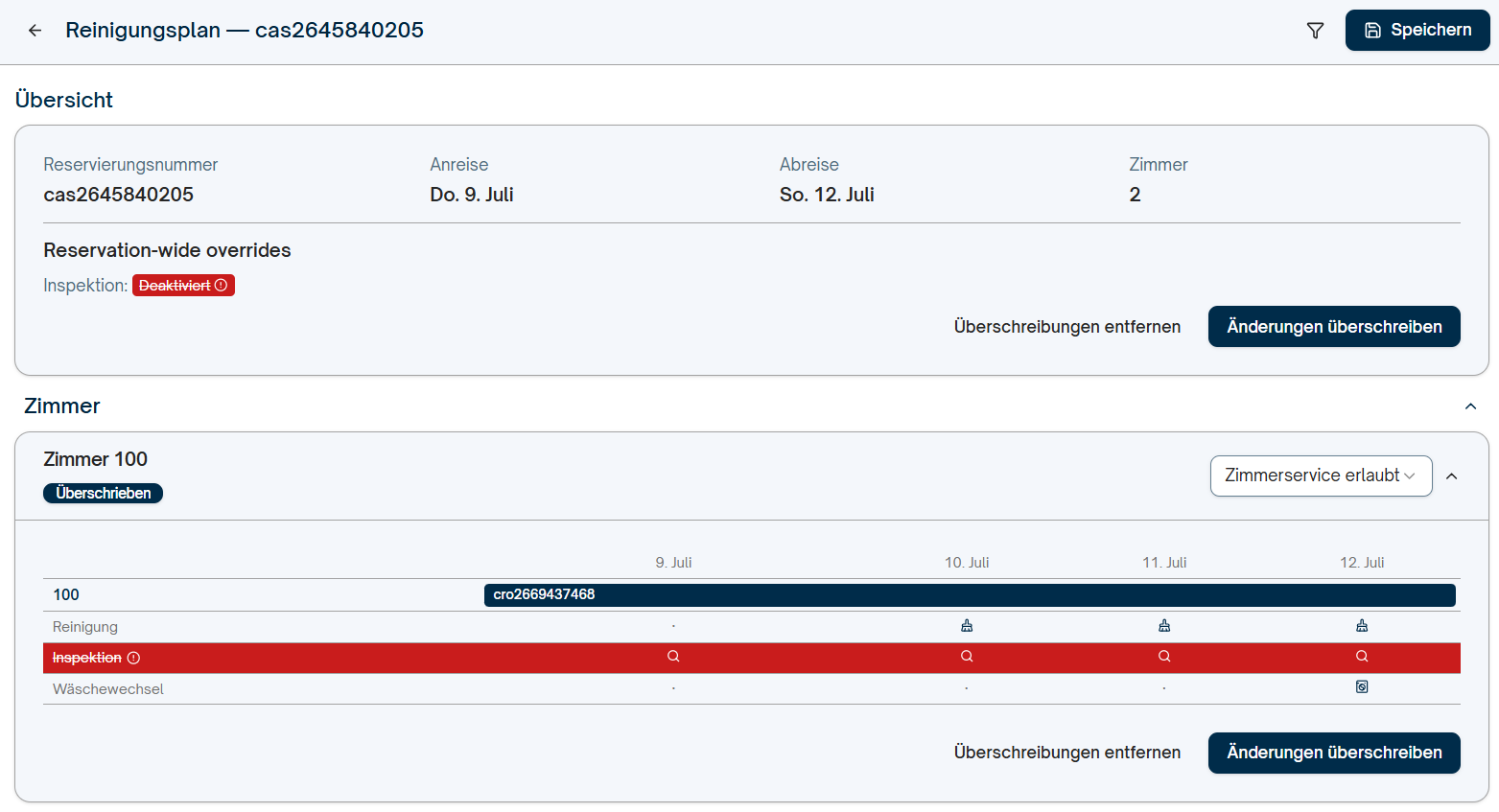Click the Wäschewechsel icon on 12. Juli
The width and height of the screenshot is (1499, 812).
coord(1362,687)
